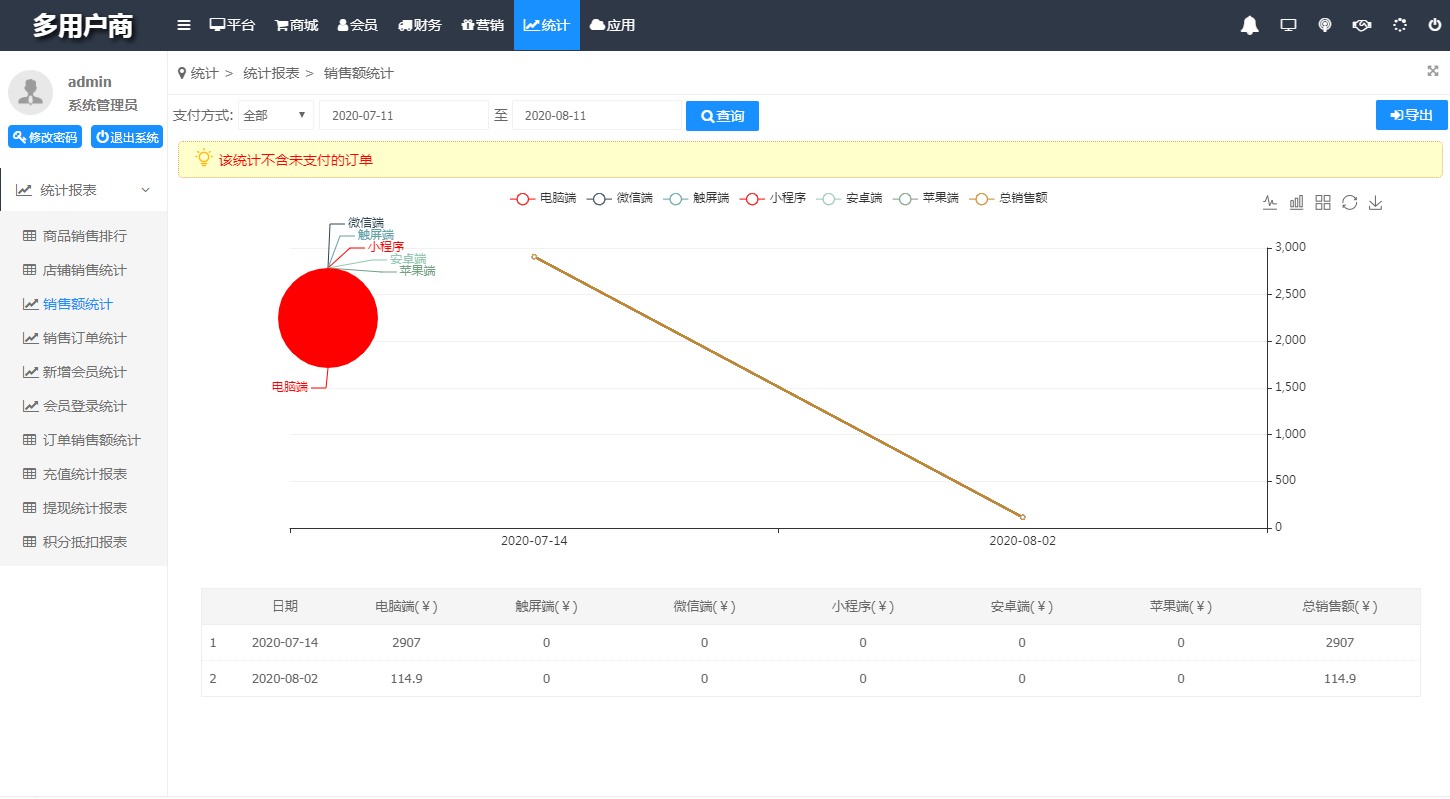Viewport: 1450px width, 799px height.
Task: Restore chart with refresh icon
Action: (x=1349, y=202)
